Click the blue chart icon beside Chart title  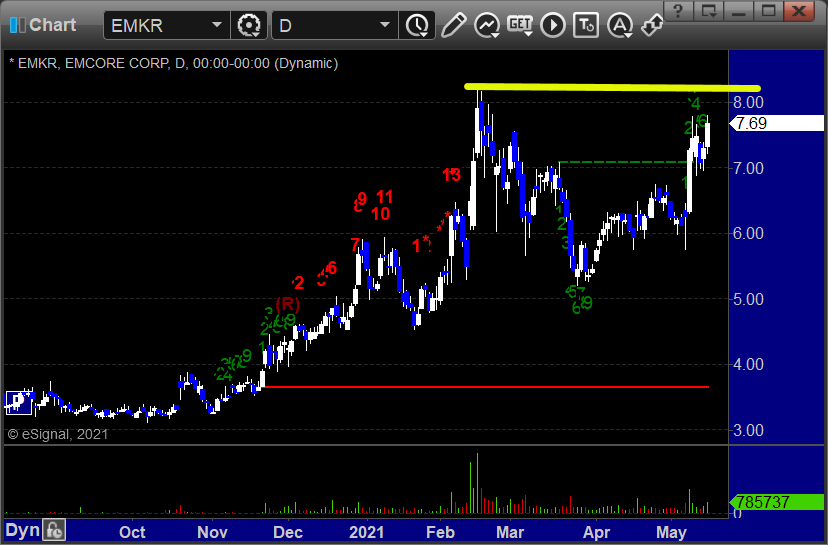[17, 25]
